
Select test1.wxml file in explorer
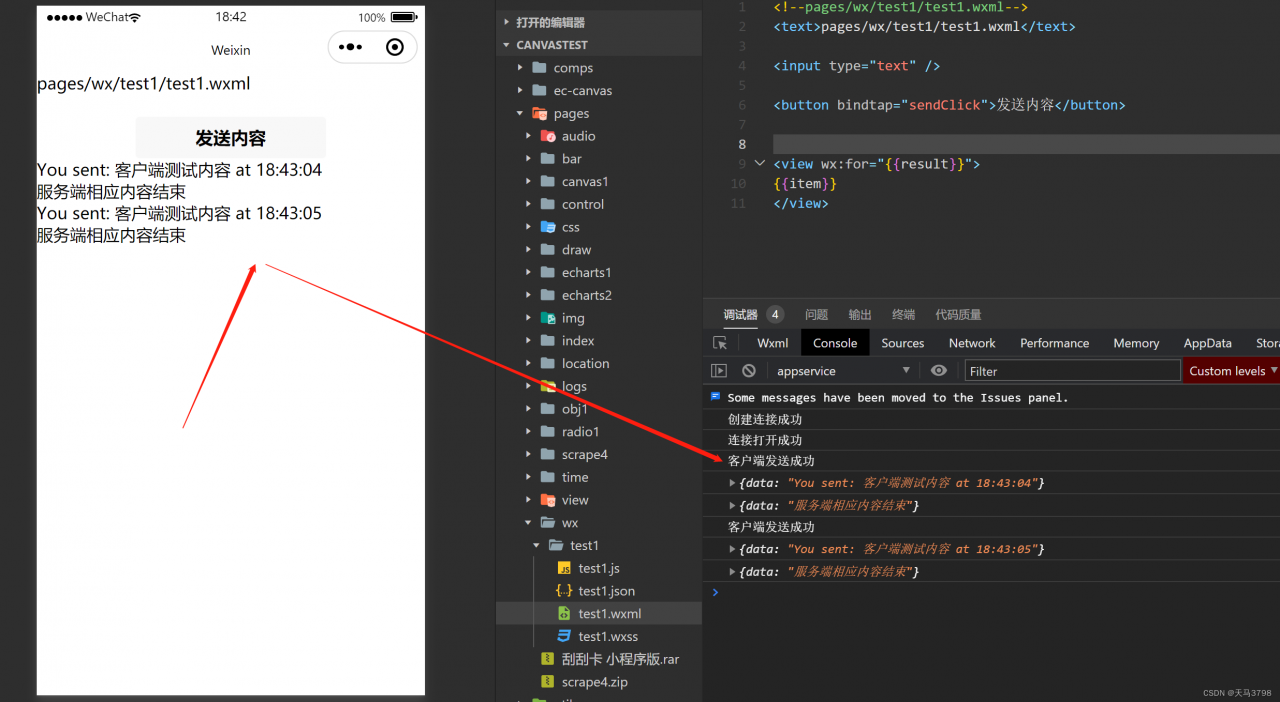coord(599,613)
